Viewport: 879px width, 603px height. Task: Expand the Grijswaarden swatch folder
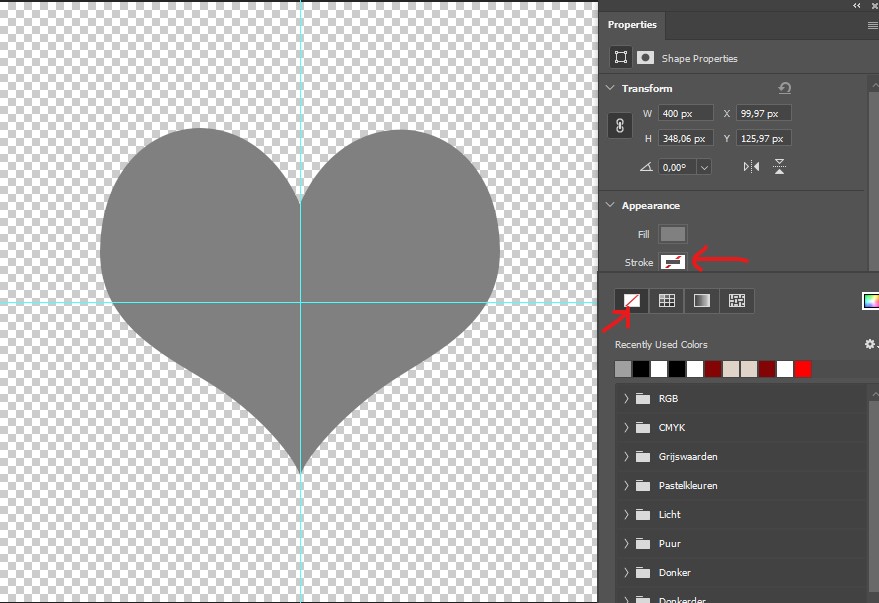coord(626,457)
